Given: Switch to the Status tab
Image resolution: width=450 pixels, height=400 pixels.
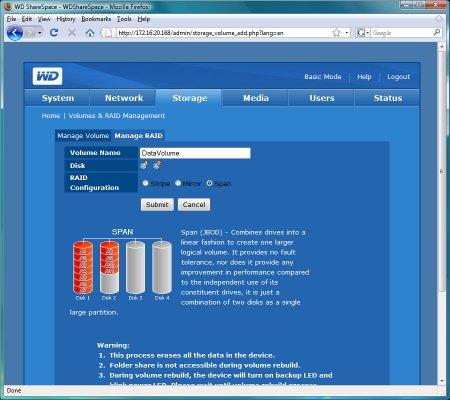Looking at the screenshot, I should click(388, 98).
